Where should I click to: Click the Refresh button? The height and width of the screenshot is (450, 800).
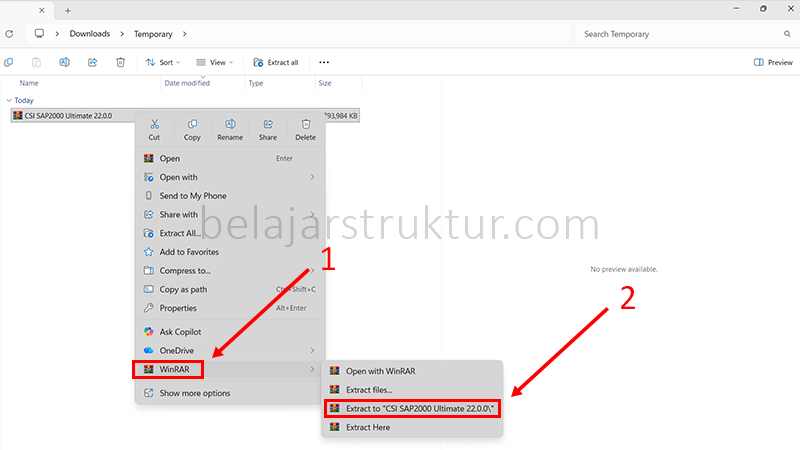9,34
